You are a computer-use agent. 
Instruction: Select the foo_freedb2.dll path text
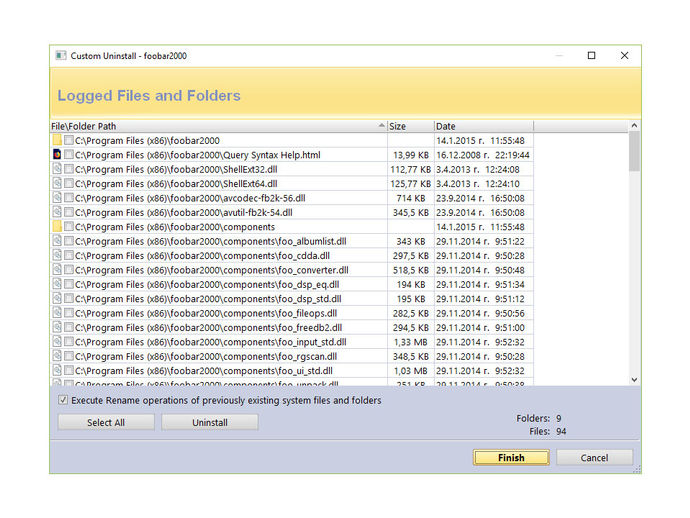coord(209,327)
